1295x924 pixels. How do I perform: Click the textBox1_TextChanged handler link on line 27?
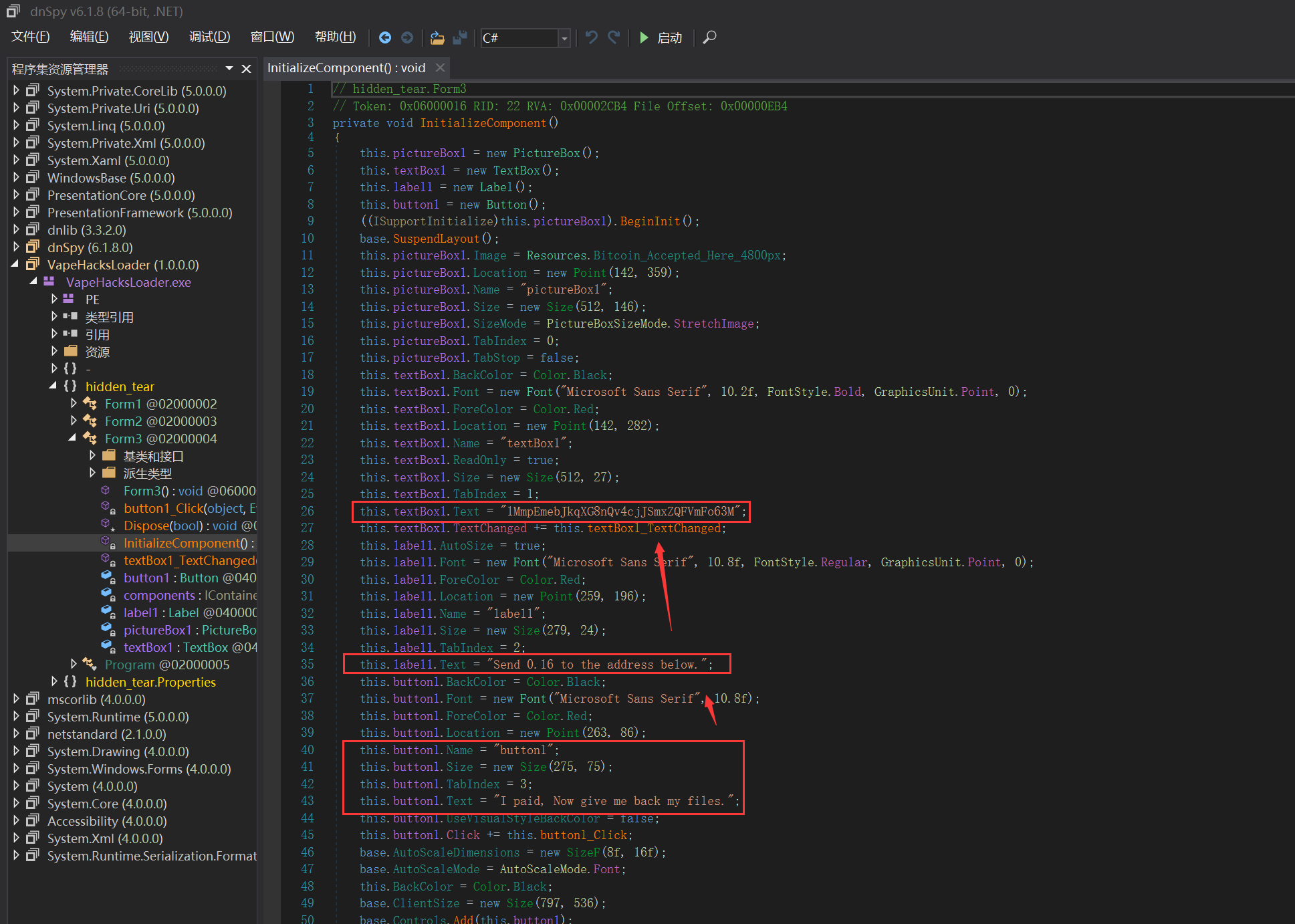tap(655, 528)
